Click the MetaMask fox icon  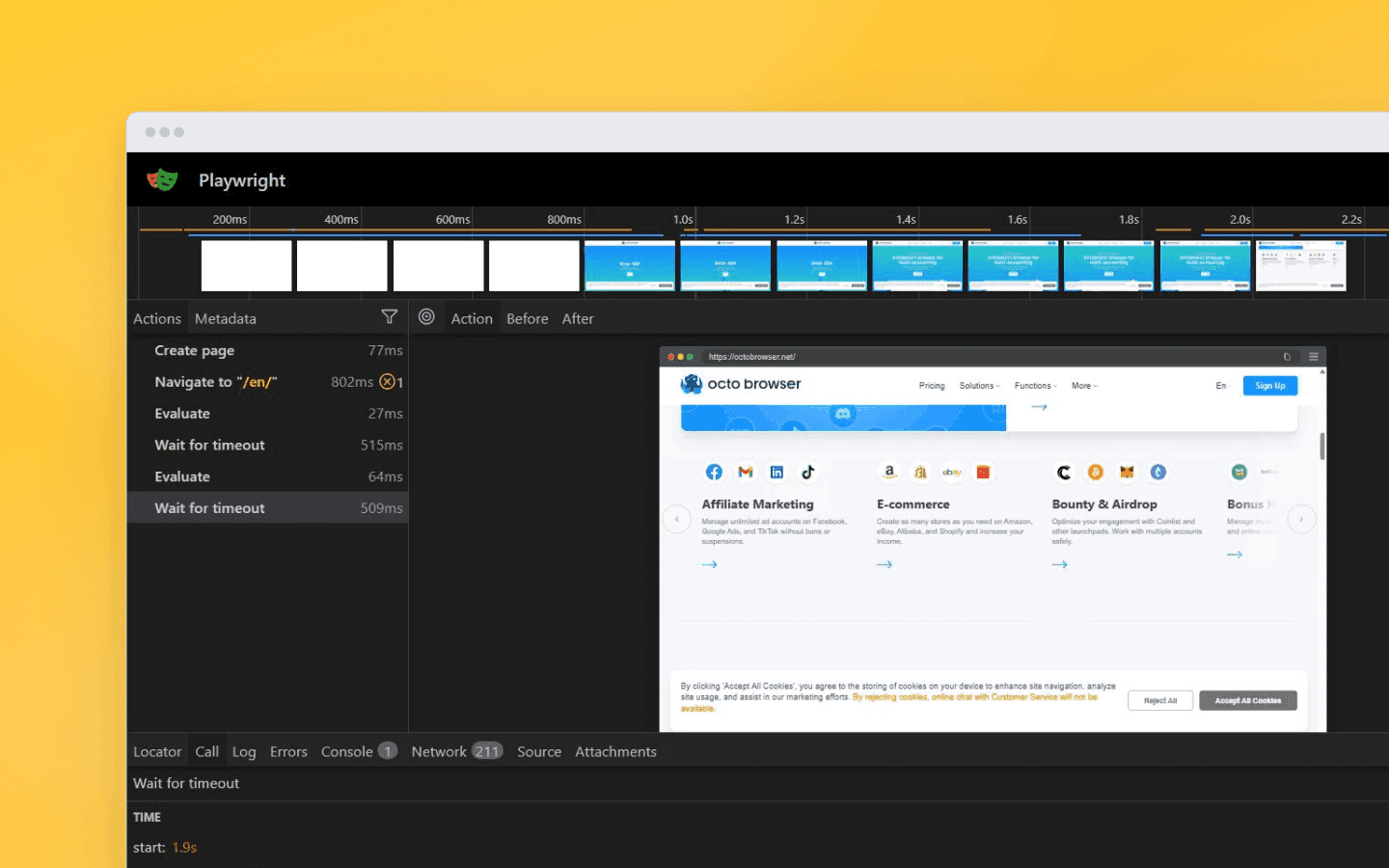(1127, 472)
